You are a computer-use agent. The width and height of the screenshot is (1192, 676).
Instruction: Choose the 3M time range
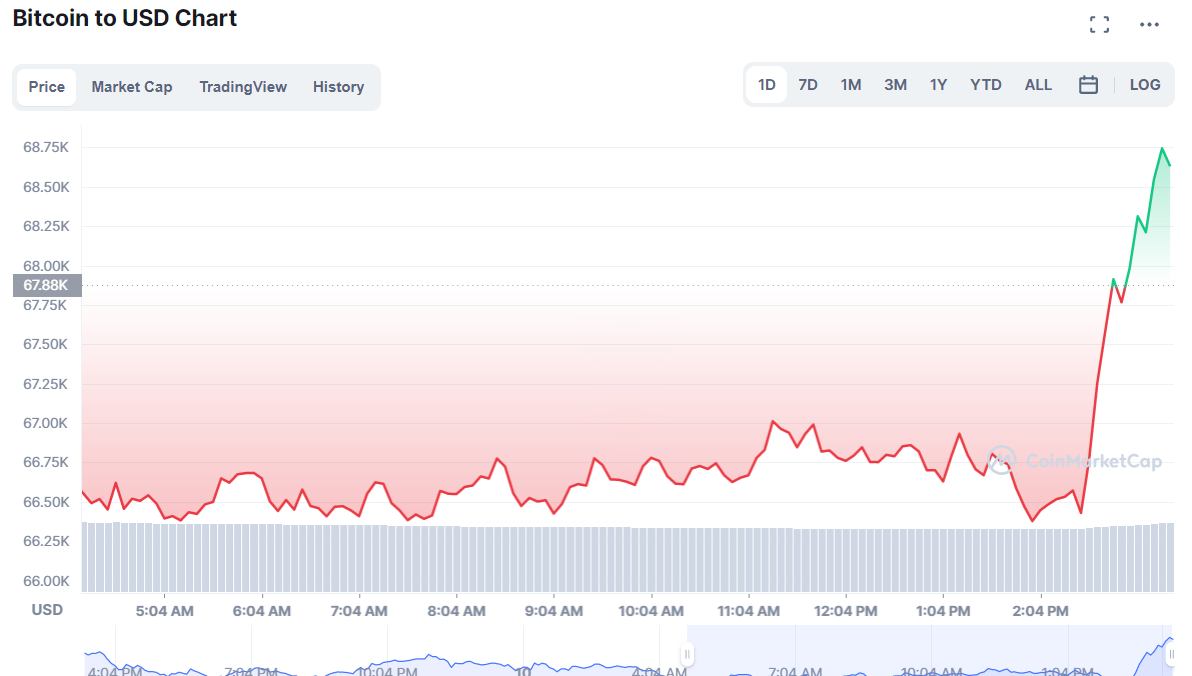pyautogui.click(x=895, y=85)
